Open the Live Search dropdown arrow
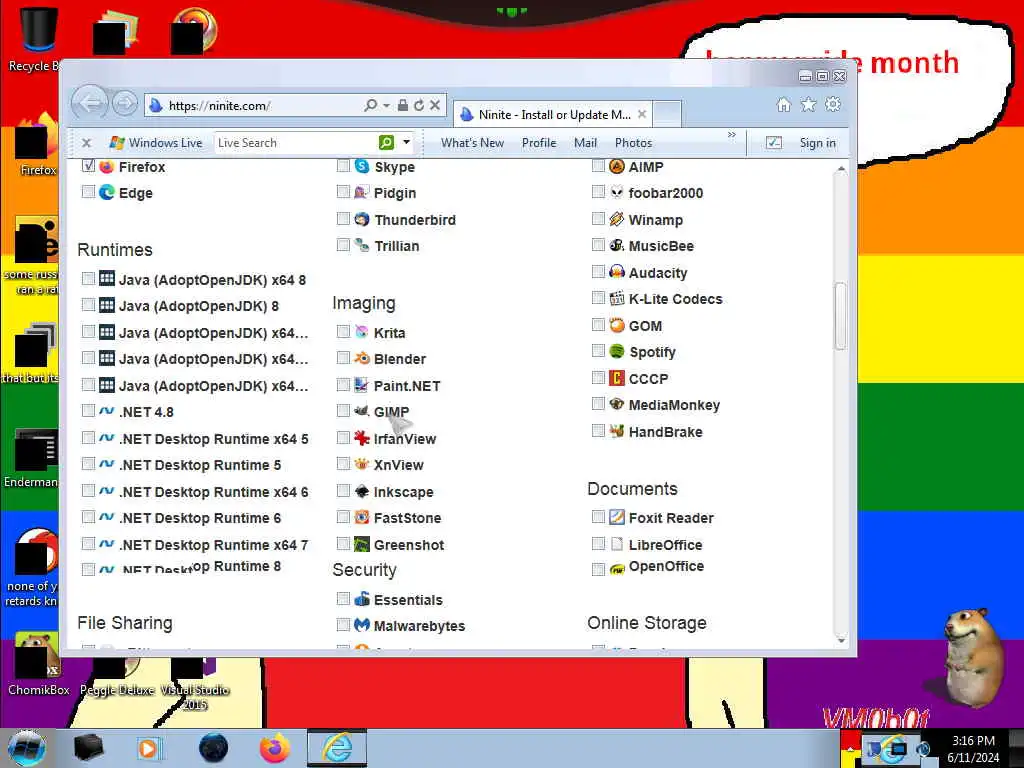Image resolution: width=1024 pixels, height=768 pixels. (406, 142)
